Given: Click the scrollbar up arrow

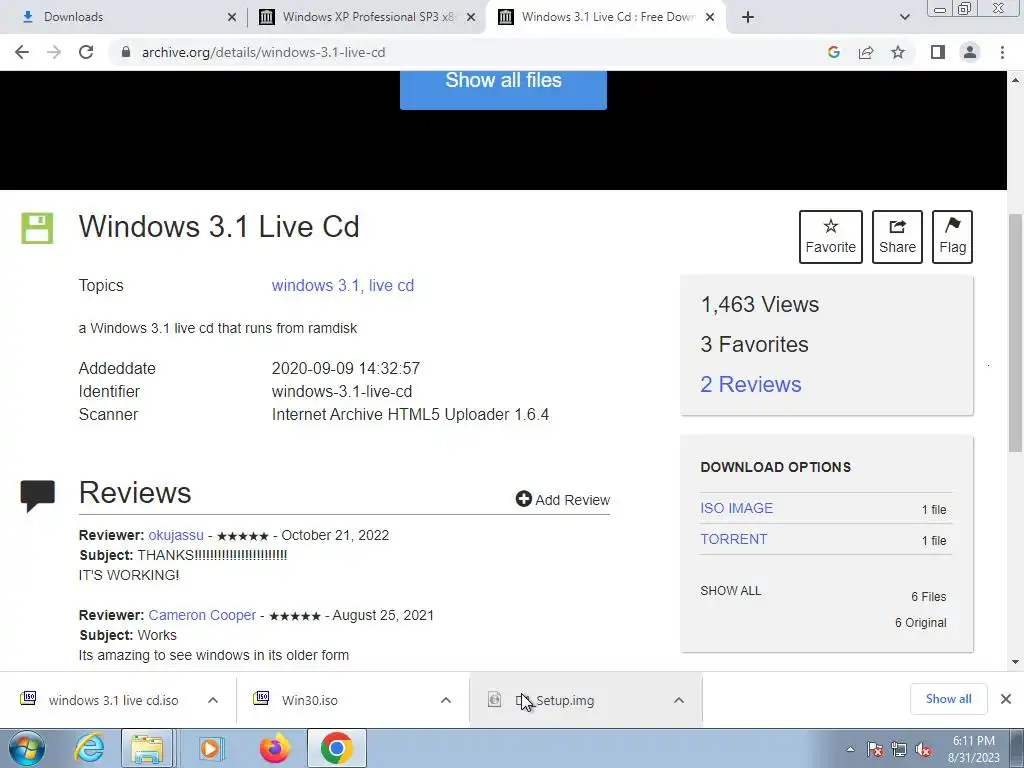Looking at the screenshot, I should [x=1015, y=80].
